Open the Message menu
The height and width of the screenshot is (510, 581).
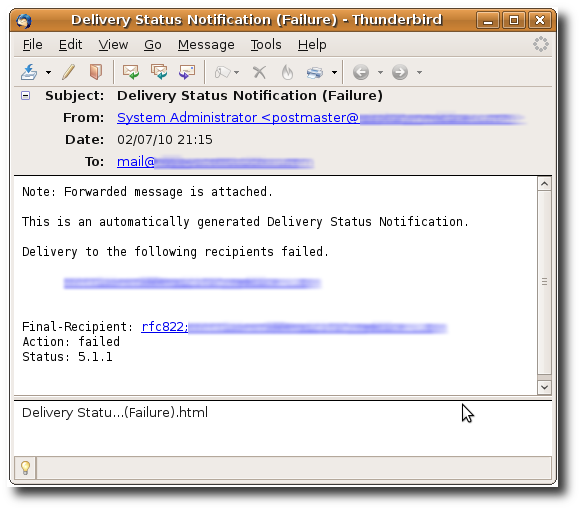coord(206,45)
